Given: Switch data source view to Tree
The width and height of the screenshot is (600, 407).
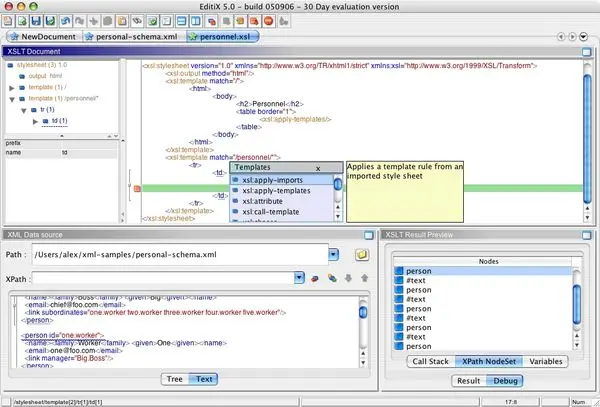Looking at the screenshot, I should pyautogui.click(x=174, y=379).
